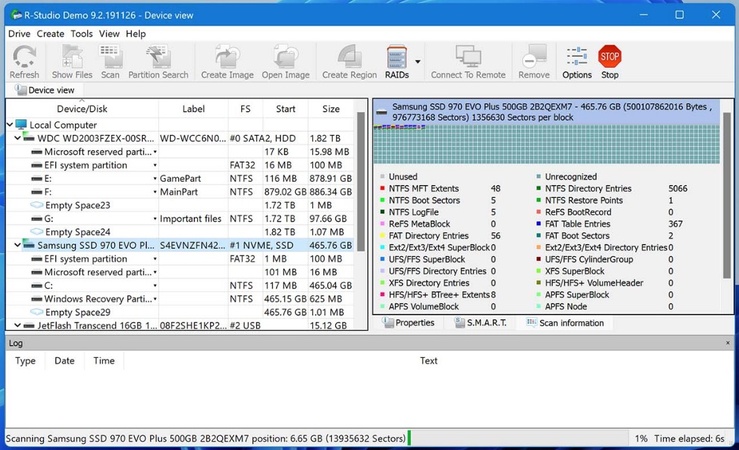Click the device list vertical scrollbar
Image resolution: width=739 pixels, height=450 pixels.
(361, 181)
